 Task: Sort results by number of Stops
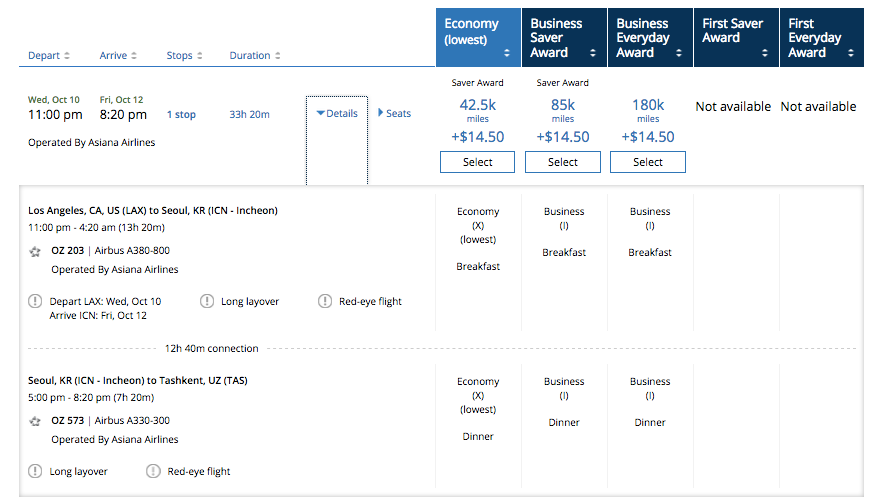184,56
